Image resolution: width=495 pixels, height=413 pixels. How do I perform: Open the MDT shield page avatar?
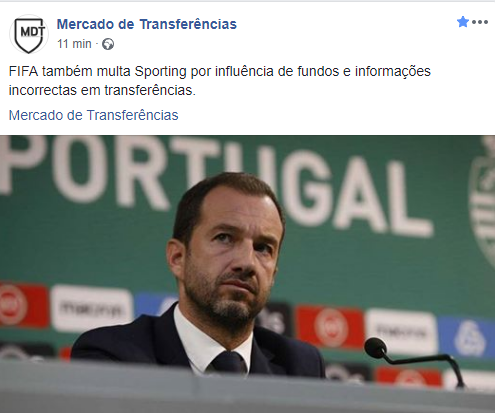pos(29,34)
